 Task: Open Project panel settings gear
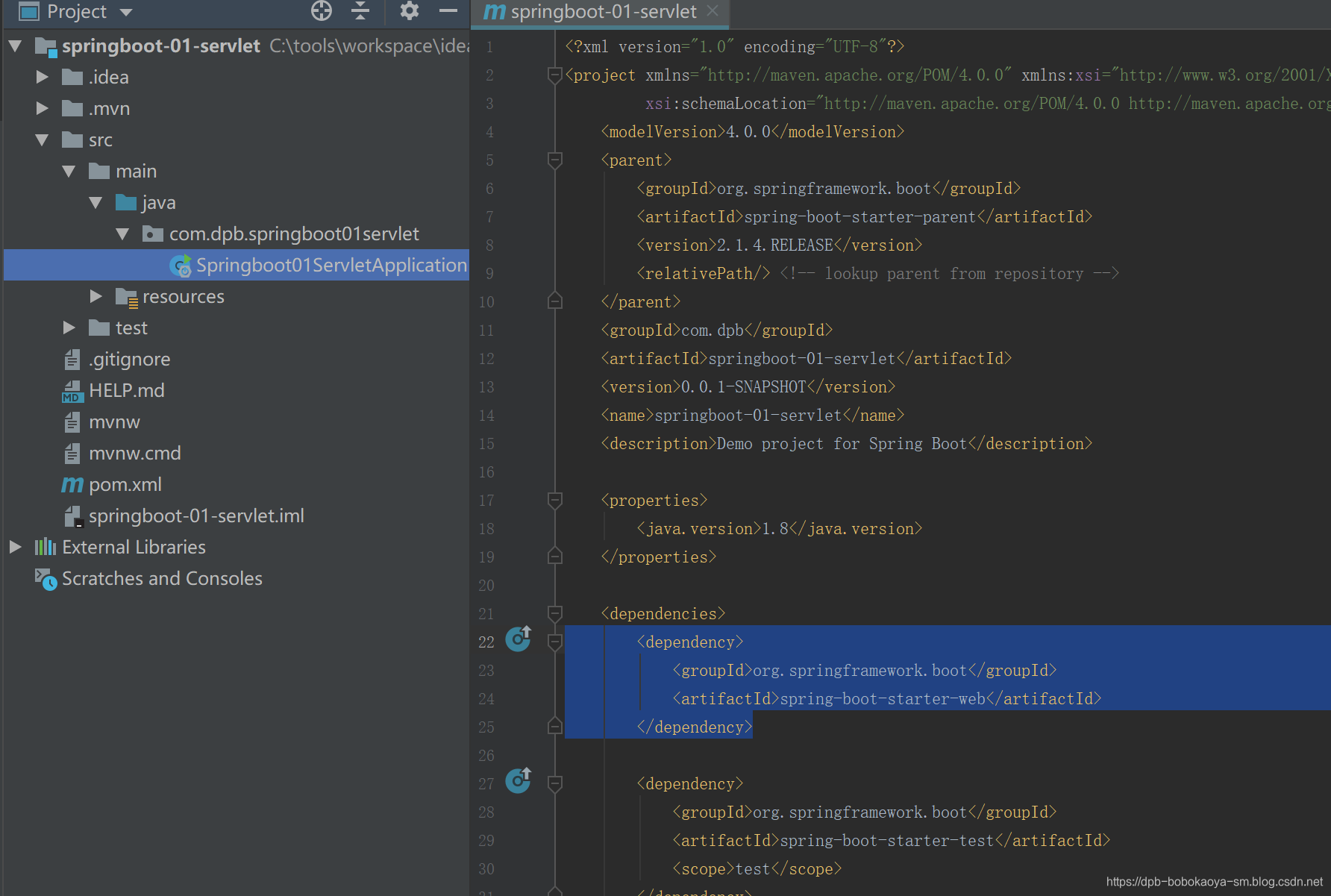[x=410, y=10]
